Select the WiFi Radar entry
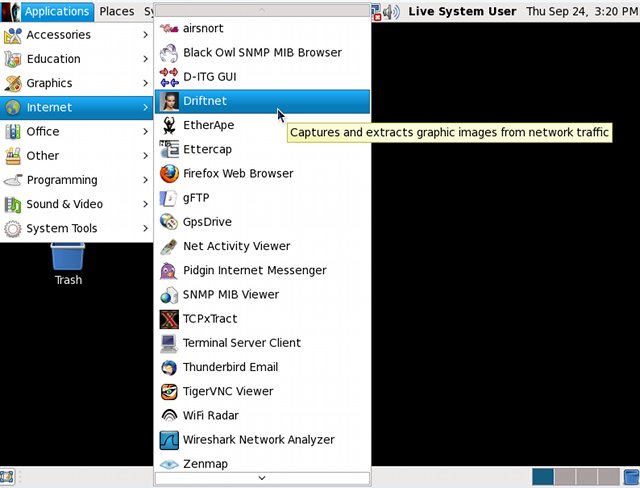This screenshot has height=488, width=640. (x=262, y=416)
